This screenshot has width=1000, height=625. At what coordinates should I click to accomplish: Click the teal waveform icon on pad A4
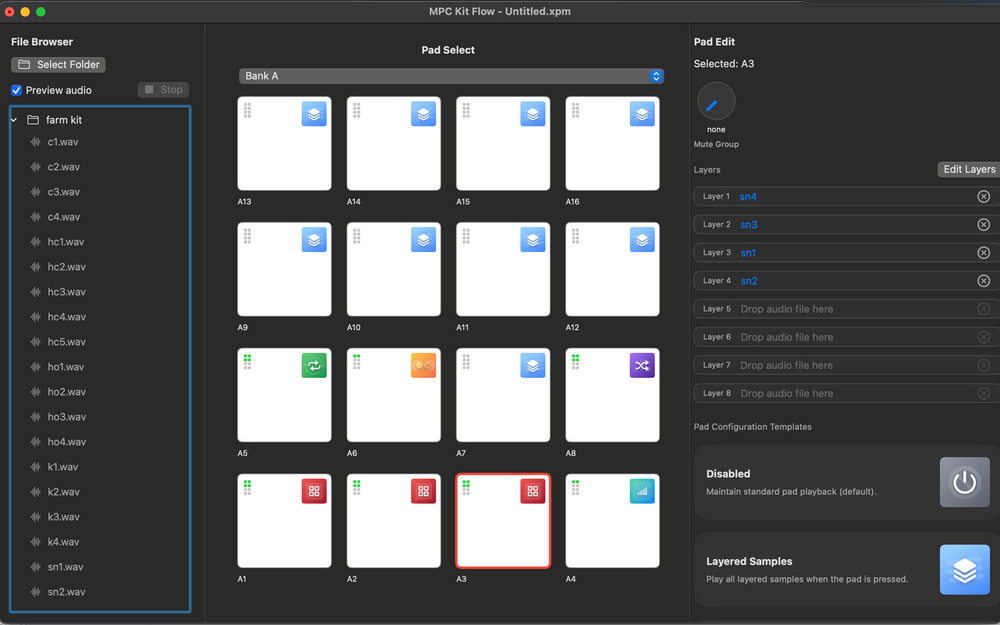tap(641, 491)
